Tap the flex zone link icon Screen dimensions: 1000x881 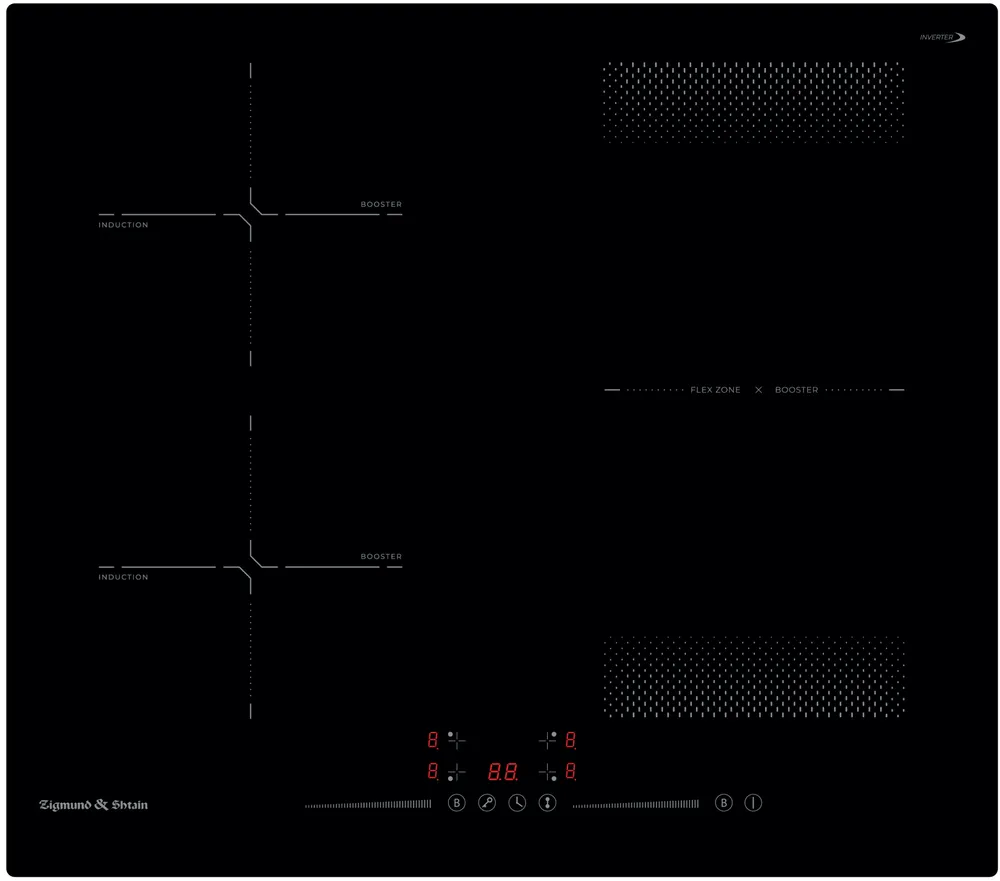(x=547, y=803)
